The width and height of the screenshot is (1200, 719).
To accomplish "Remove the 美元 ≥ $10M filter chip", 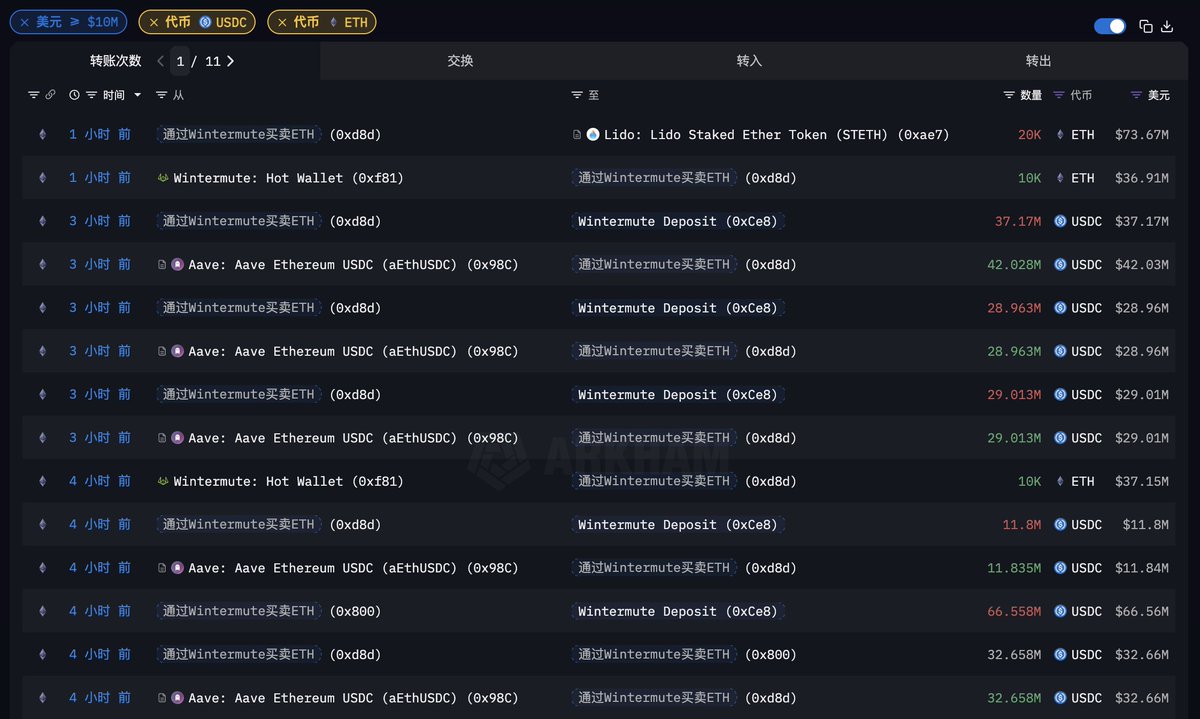I will [x=24, y=22].
